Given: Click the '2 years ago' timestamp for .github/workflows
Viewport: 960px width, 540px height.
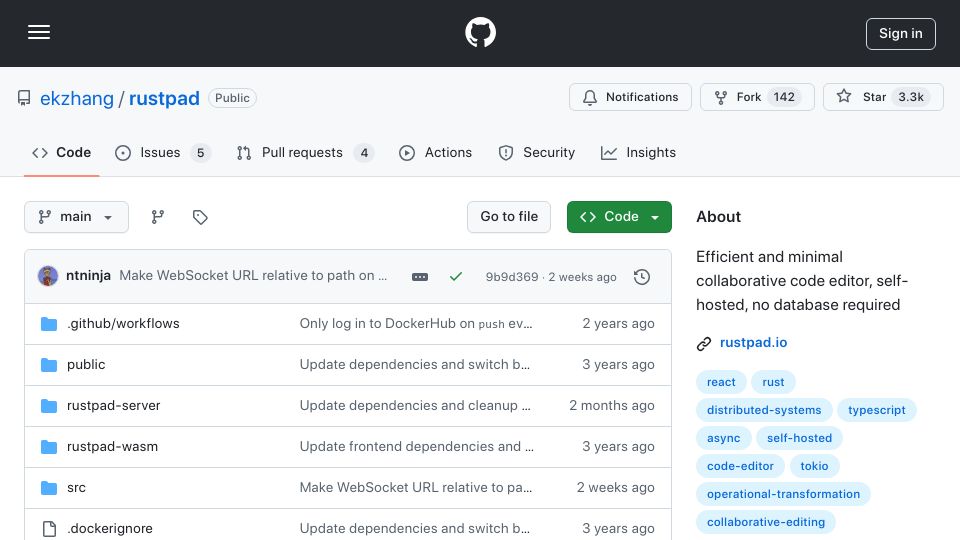Looking at the screenshot, I should tap(618, 323).
